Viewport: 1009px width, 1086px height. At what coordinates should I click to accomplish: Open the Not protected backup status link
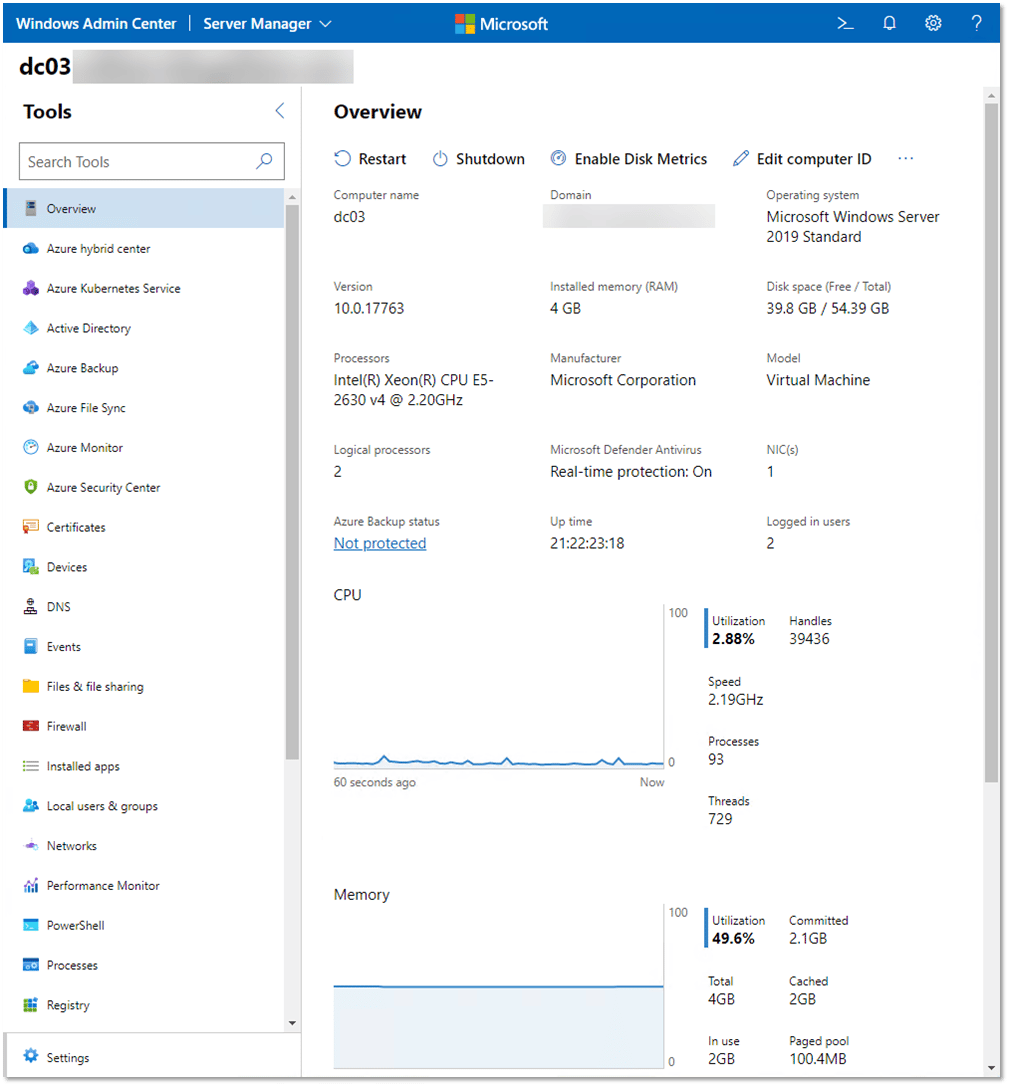[380, 543]
